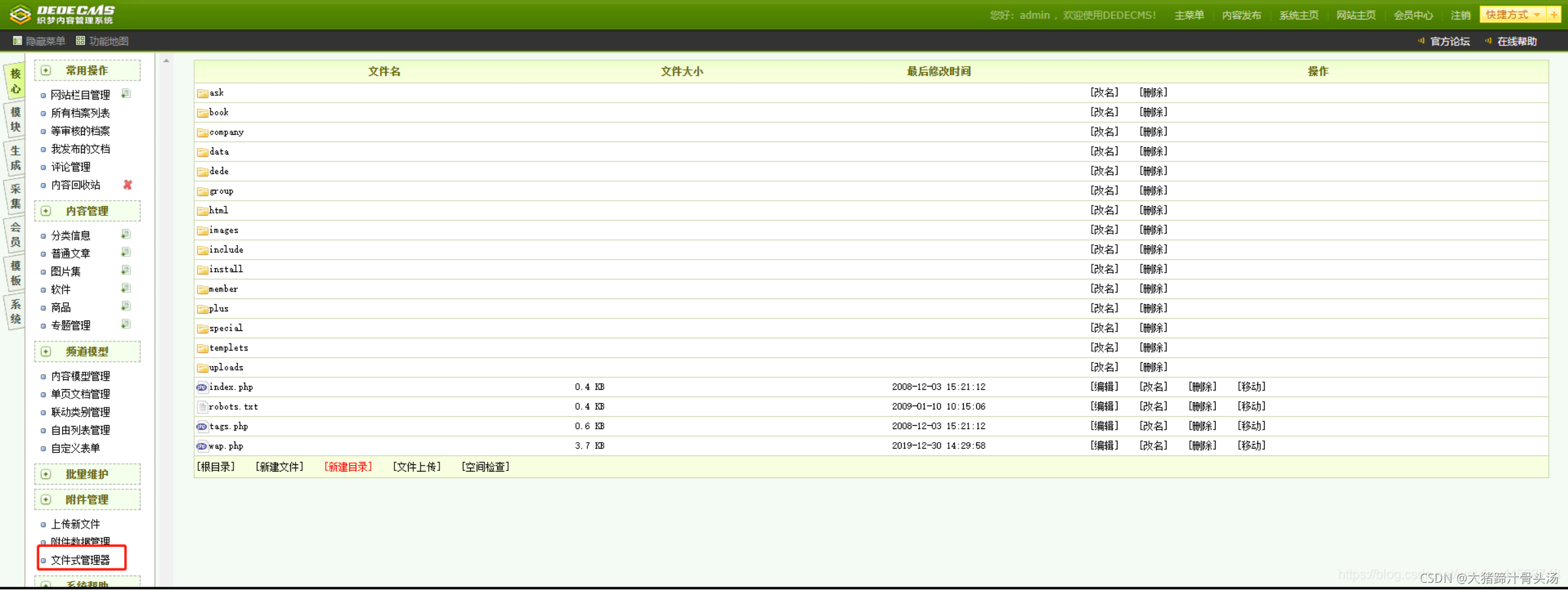This screenshot has height=590, width=1568.
Task: Click the robots.txt file icon
Action: point(202,407)
